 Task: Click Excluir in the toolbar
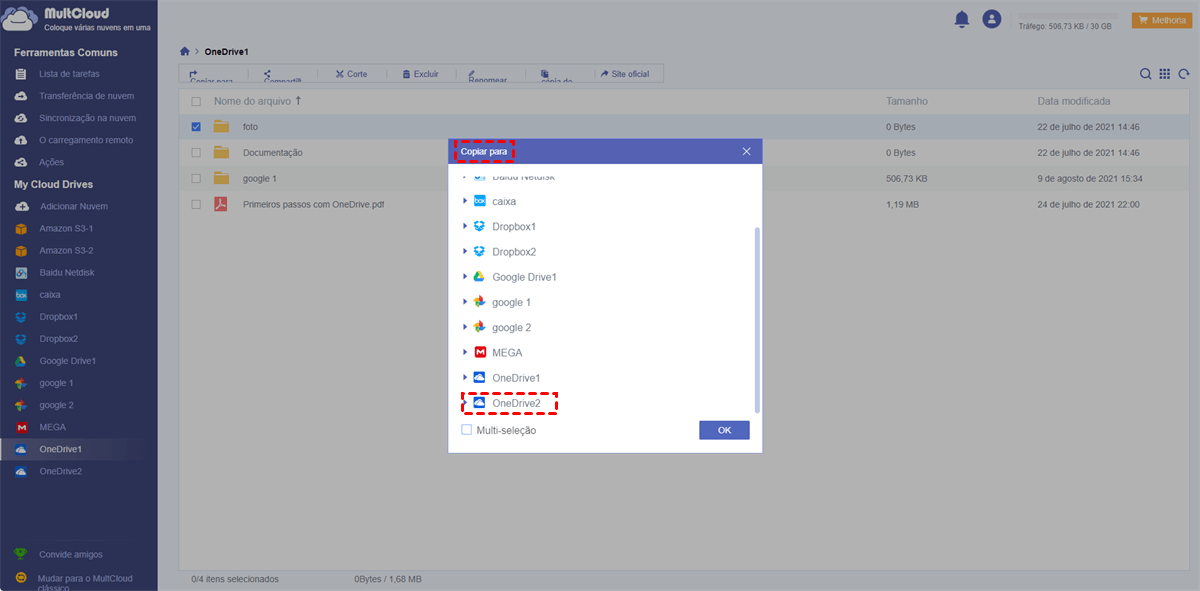click(x=420, y=74)
